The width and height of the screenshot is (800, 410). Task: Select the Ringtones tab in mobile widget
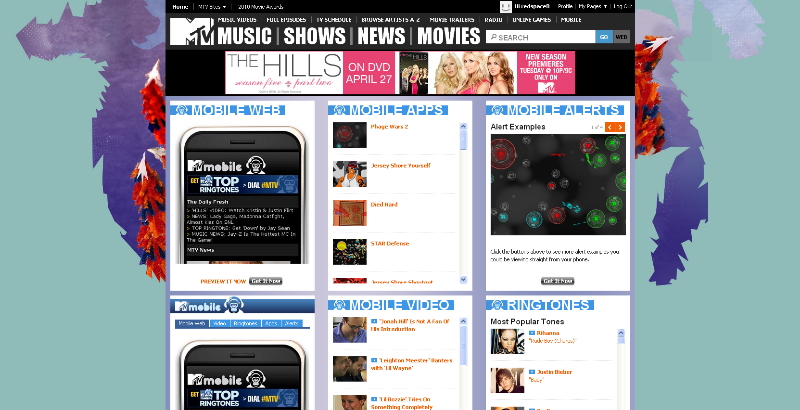pos(246,324)
